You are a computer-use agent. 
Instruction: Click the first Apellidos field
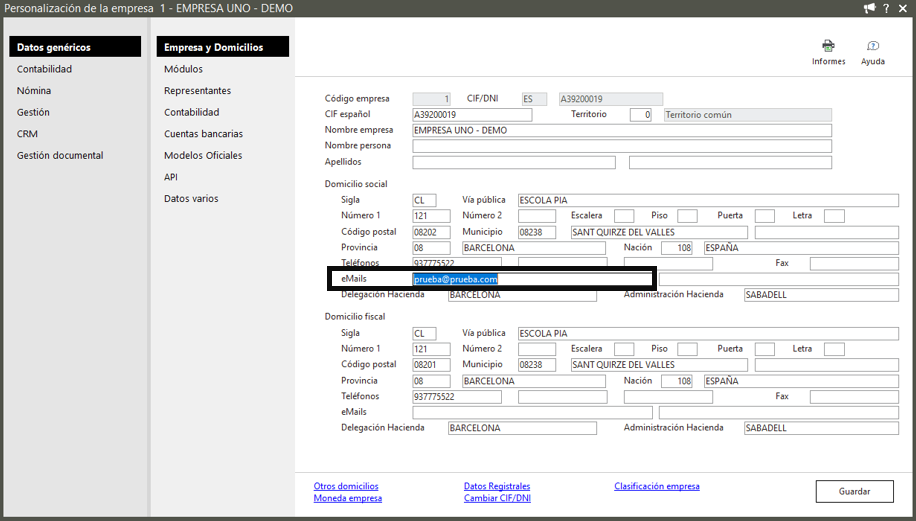(x=514, y=162)
